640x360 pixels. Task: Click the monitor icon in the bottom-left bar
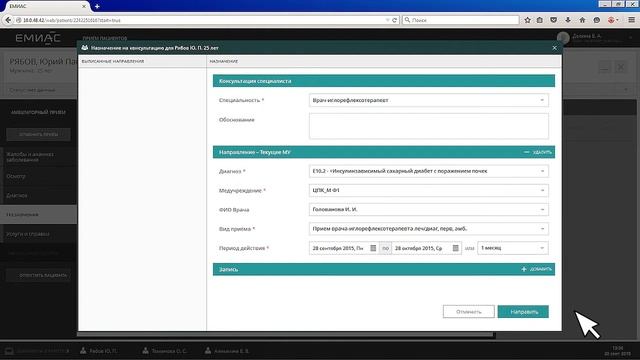(x=9, y=351)
